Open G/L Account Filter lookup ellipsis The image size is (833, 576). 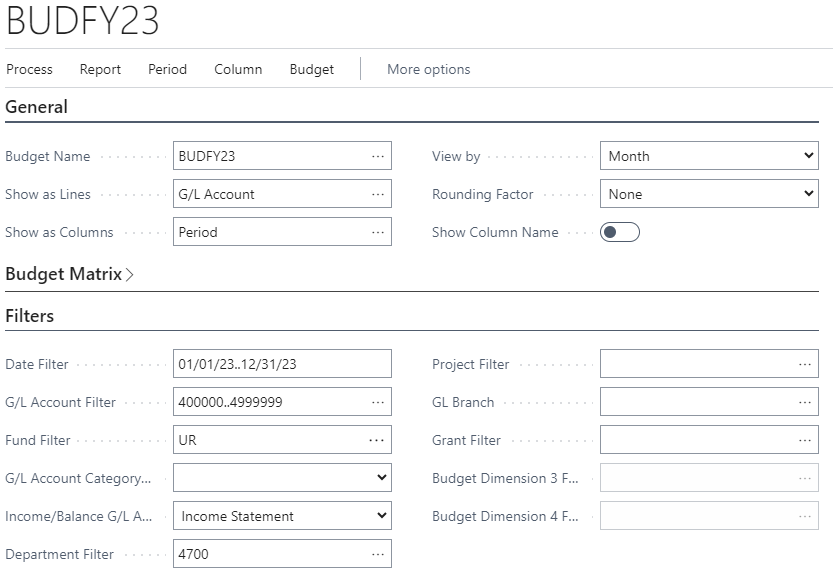click(x=377, y=402)
